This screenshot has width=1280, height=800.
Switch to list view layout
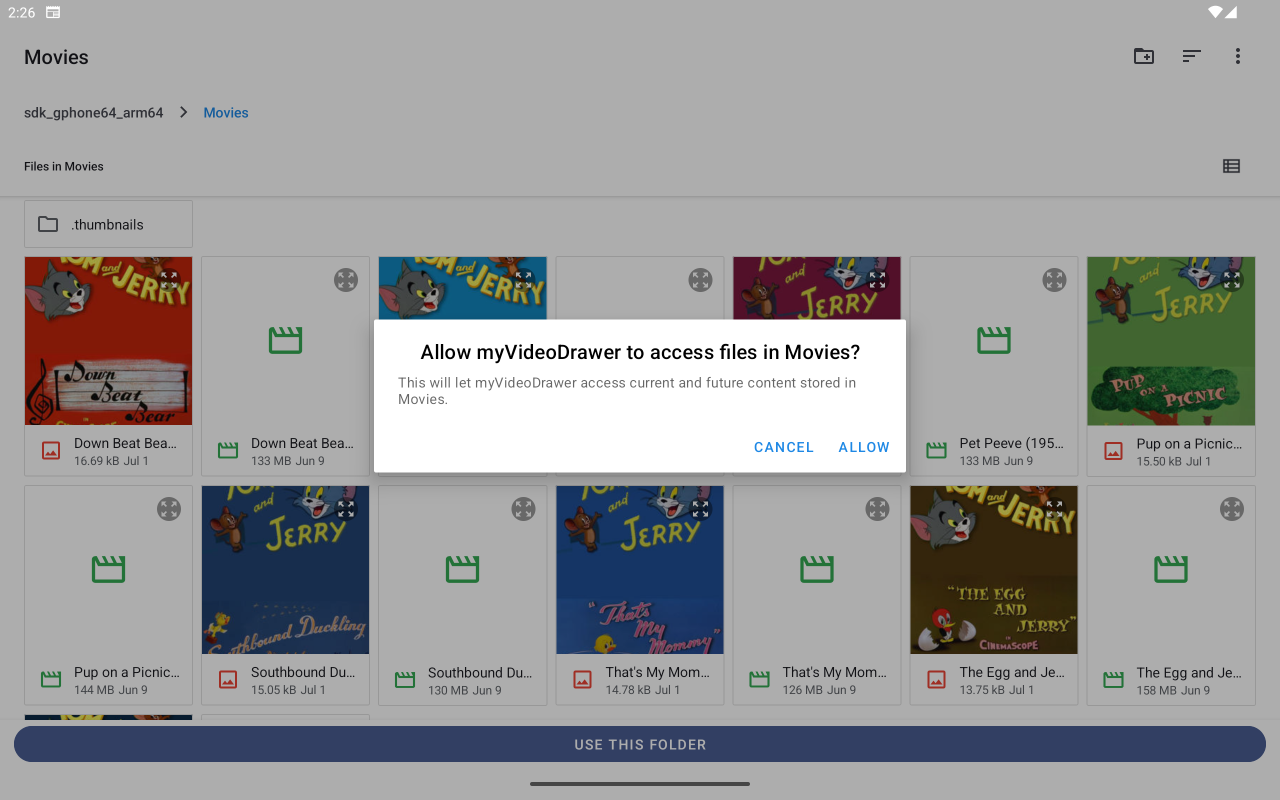(1231, 166)
